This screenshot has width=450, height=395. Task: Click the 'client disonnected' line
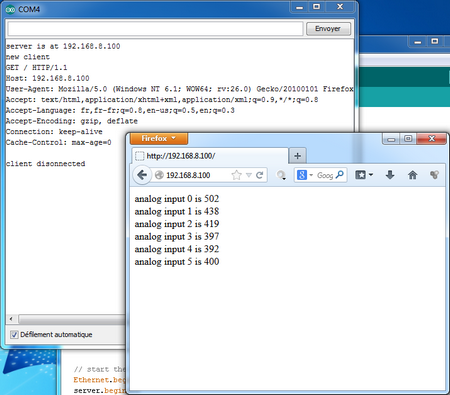click(x=45, y=164)
